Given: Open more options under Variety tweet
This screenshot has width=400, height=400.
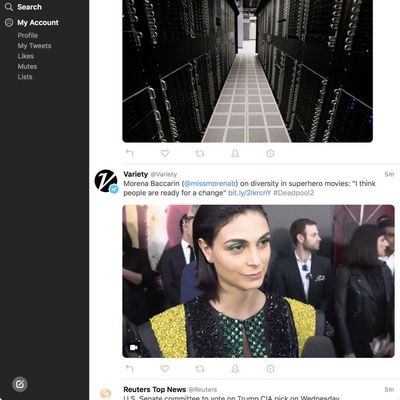Looking at the screenshot, I should (x=270, y=368).
